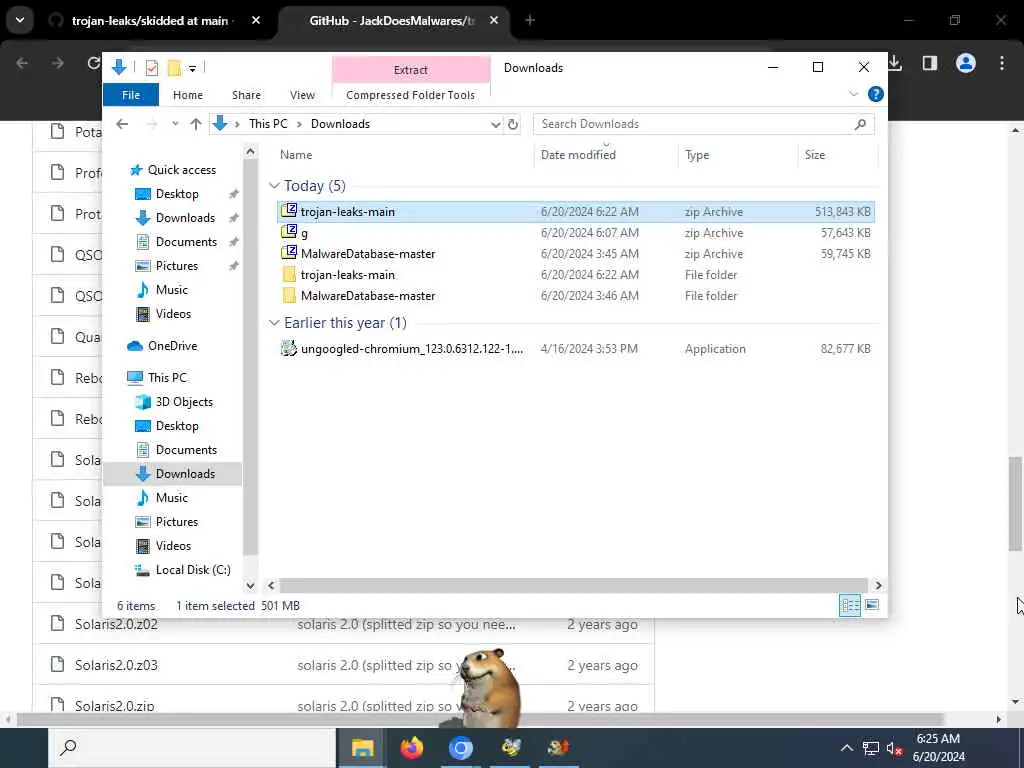1024x768 pixels.
Task: Refresh the Downloads folder view
Action: coord(513,124)
